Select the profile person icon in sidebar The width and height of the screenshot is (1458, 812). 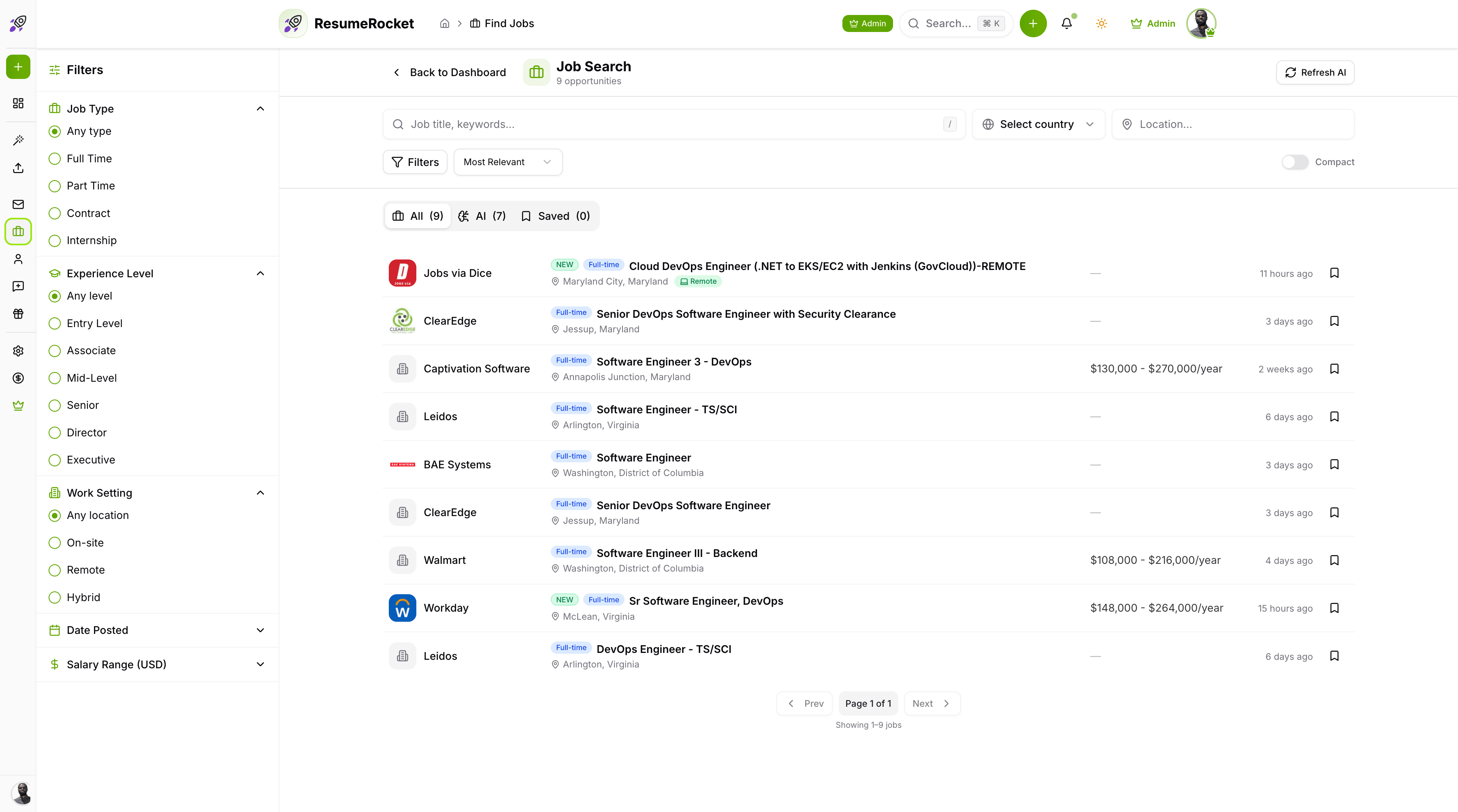(18, 259)
